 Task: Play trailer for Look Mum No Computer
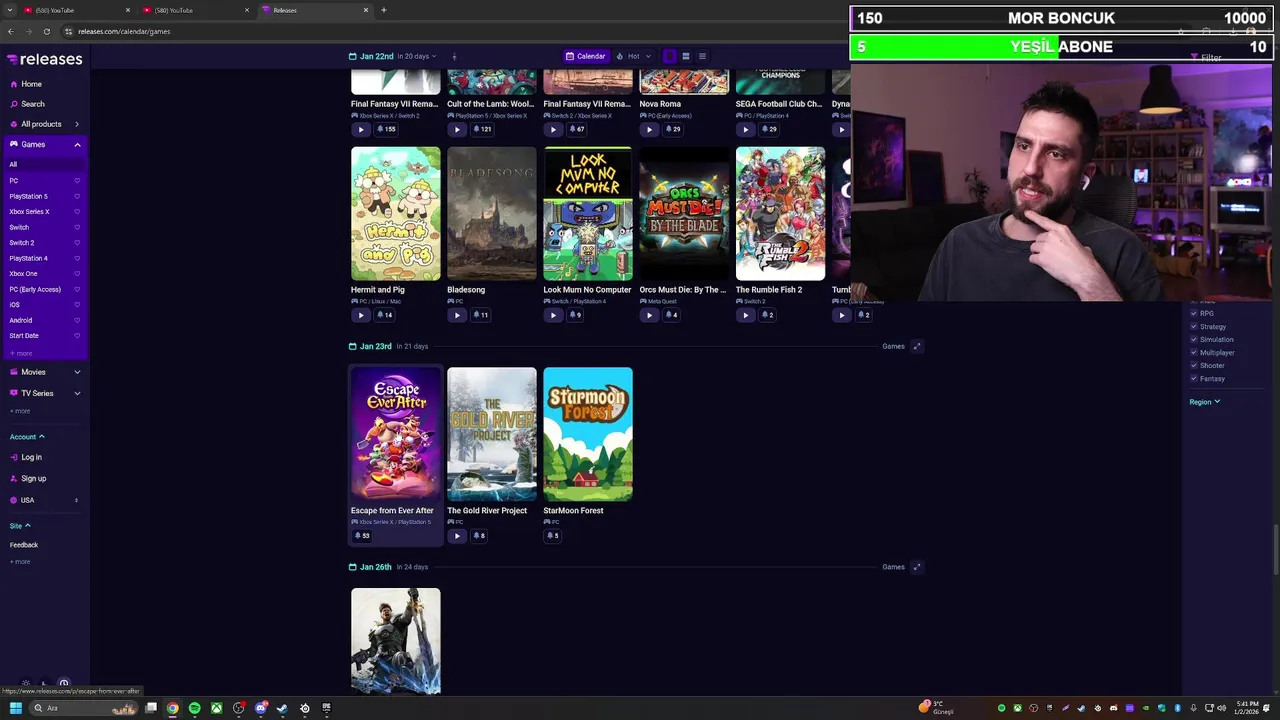[x=553, y=315]
